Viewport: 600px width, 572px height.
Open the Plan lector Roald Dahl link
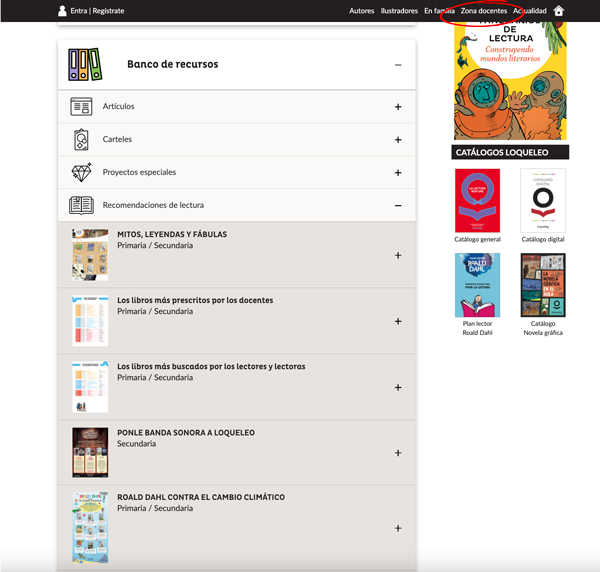coord(477,328)
